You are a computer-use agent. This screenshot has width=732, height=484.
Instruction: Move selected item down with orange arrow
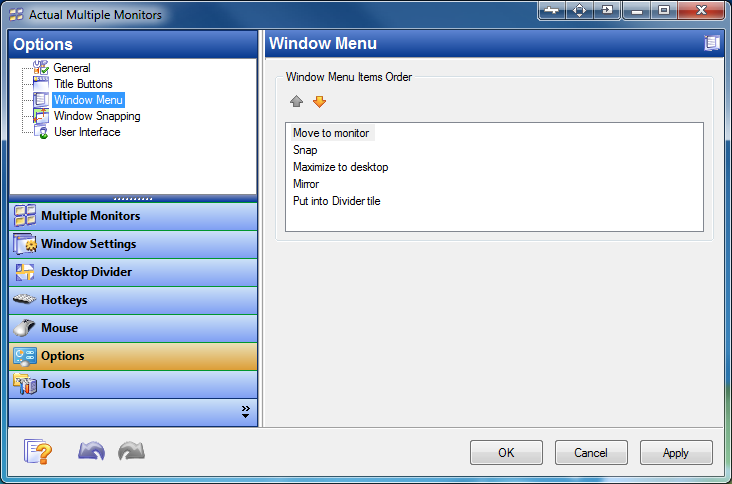[x=319, y=101]
